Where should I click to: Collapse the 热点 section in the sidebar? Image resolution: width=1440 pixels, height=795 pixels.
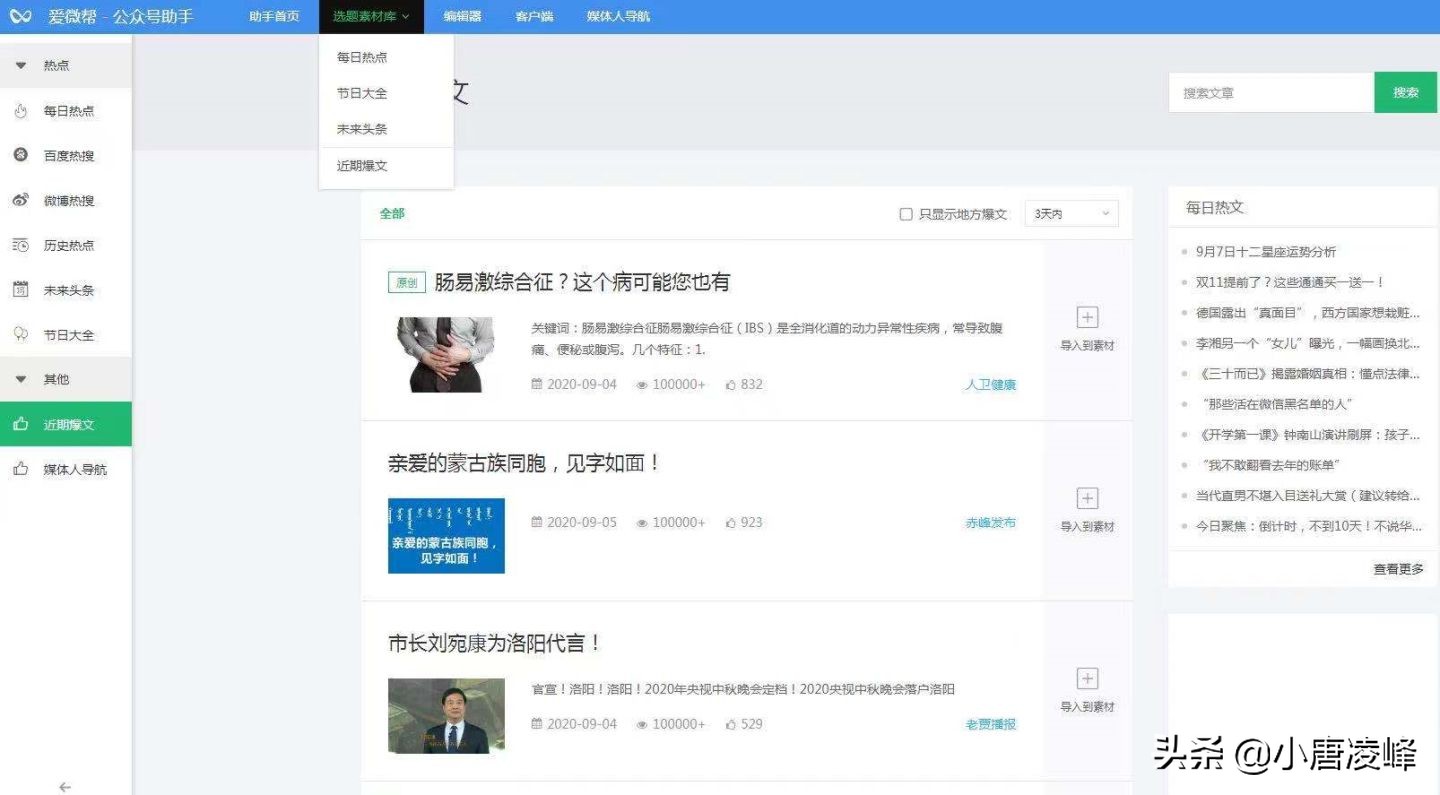20,65
